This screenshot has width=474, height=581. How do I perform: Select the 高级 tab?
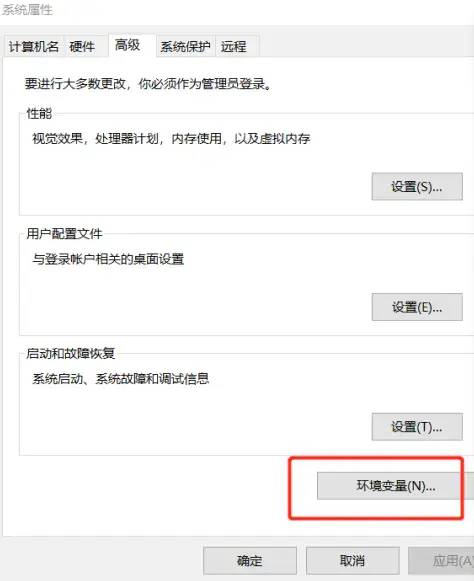click(x=127, y=45)
